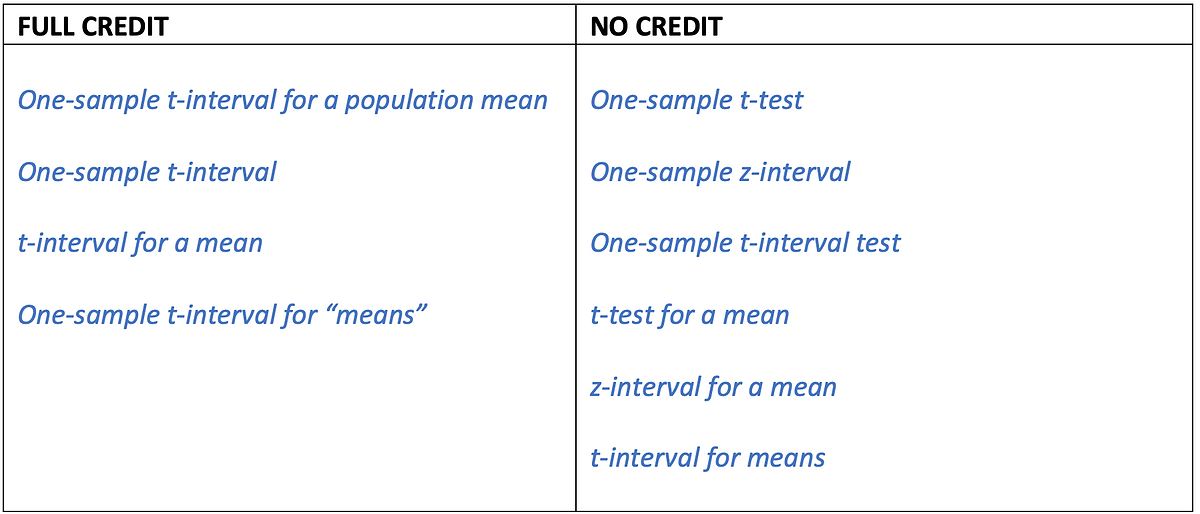Viewport: 1200px width, 514px height.
Task: Click the "One-sample t-interval" full credit entry
Action: point(147,172)
